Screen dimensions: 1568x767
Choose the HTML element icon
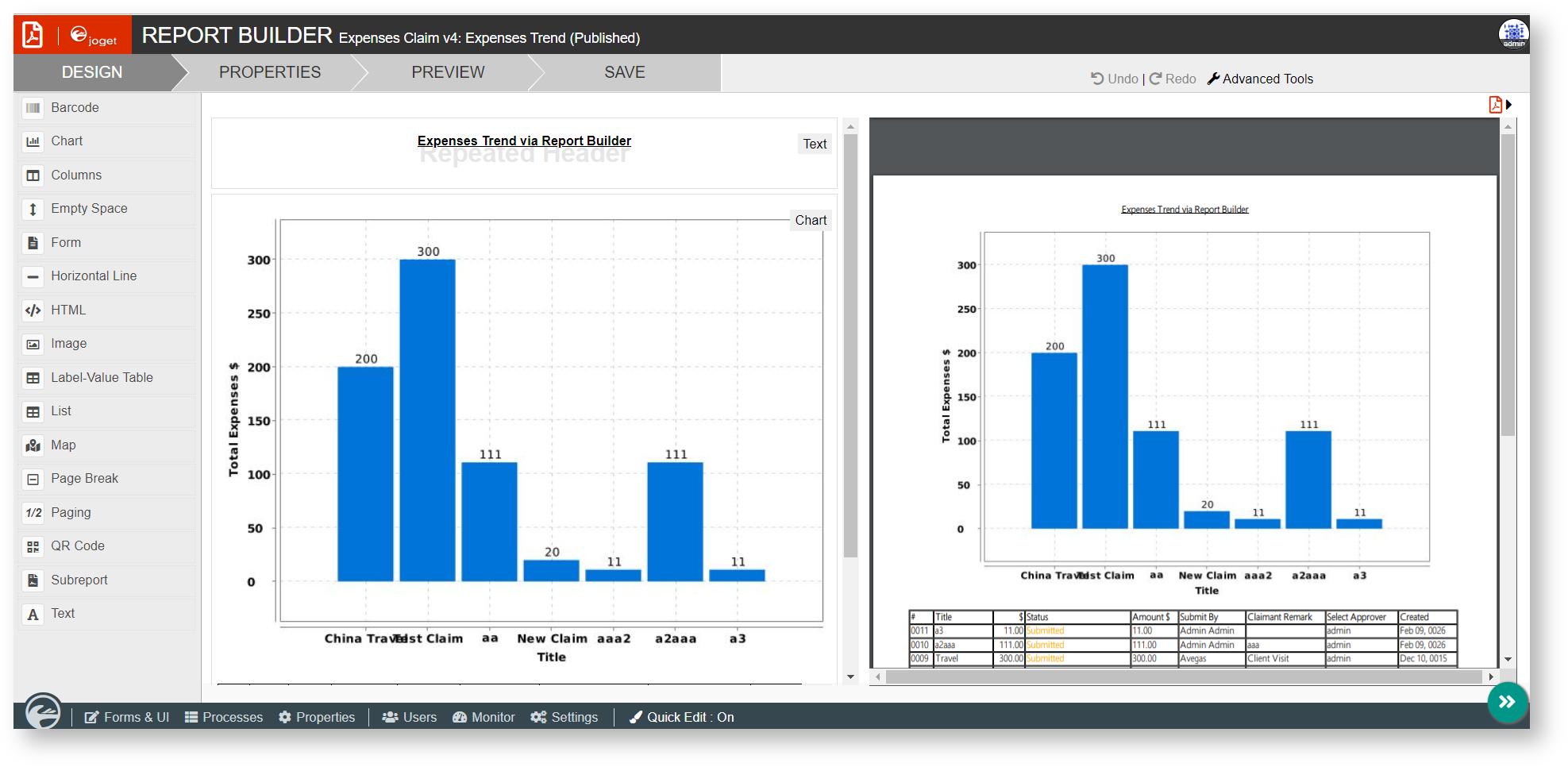33,310
